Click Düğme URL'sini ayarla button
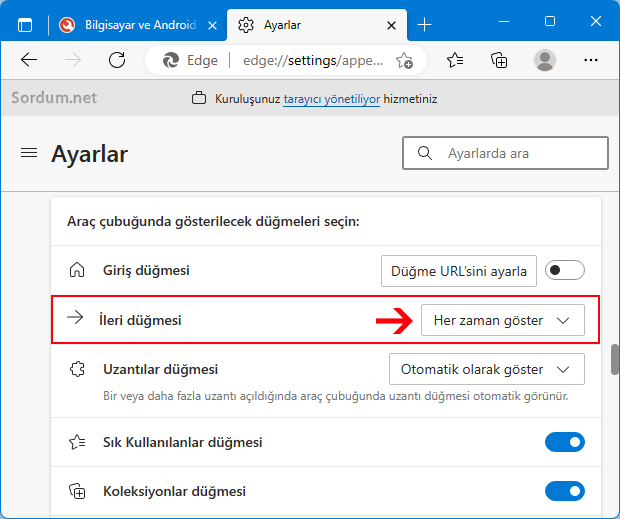This screenshot has height=519, width=620. tap(459, 271)
